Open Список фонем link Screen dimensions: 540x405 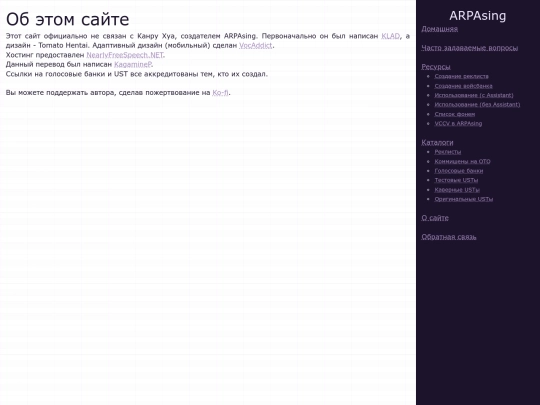455,114
